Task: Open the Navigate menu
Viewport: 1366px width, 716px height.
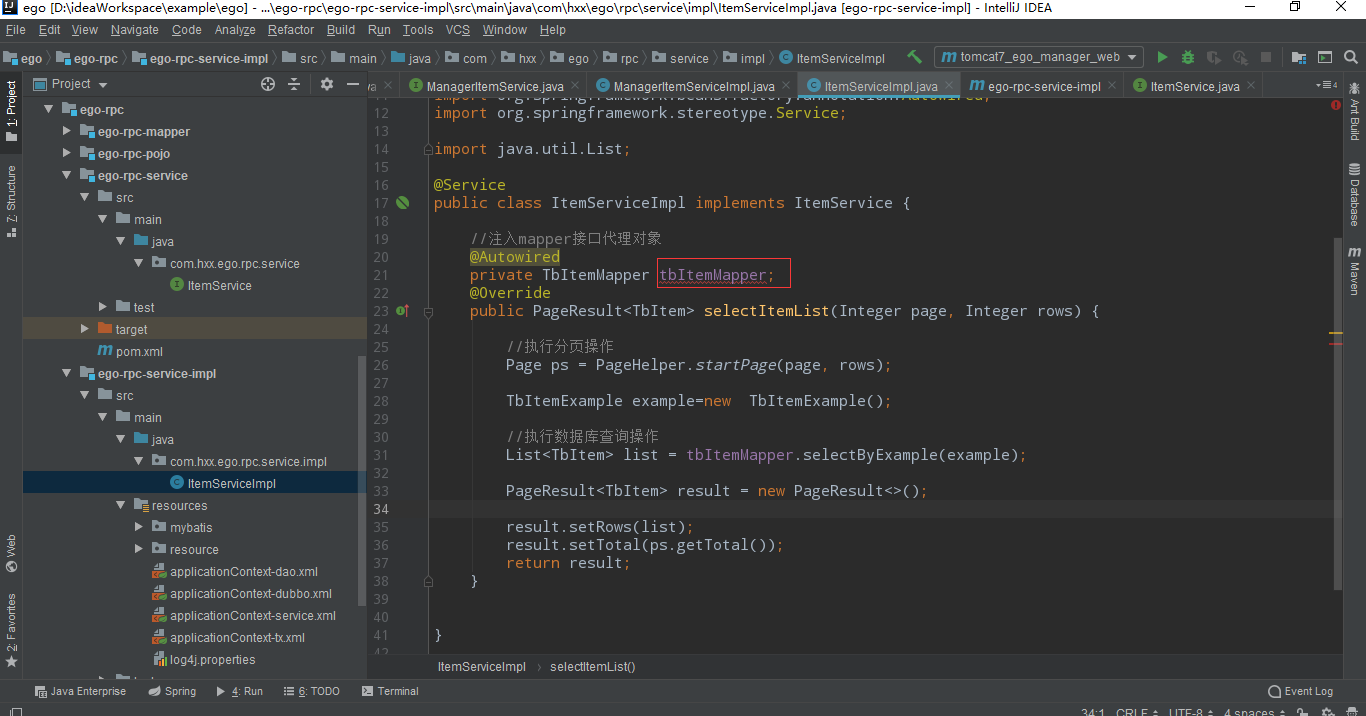Action: coord(135,30)
